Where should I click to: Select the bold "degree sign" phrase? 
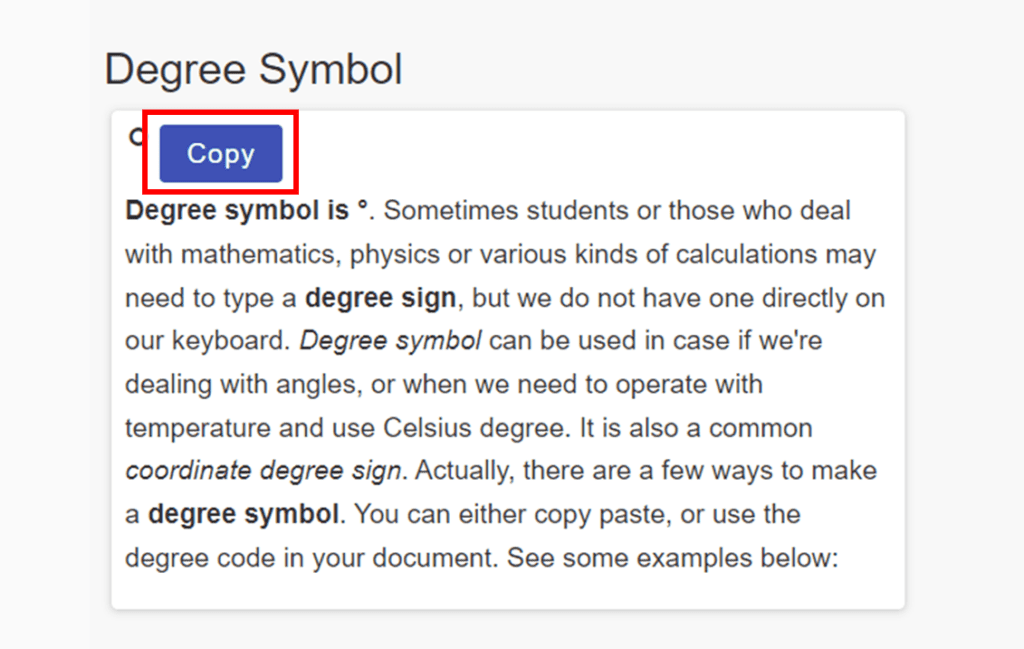(380, 298)
